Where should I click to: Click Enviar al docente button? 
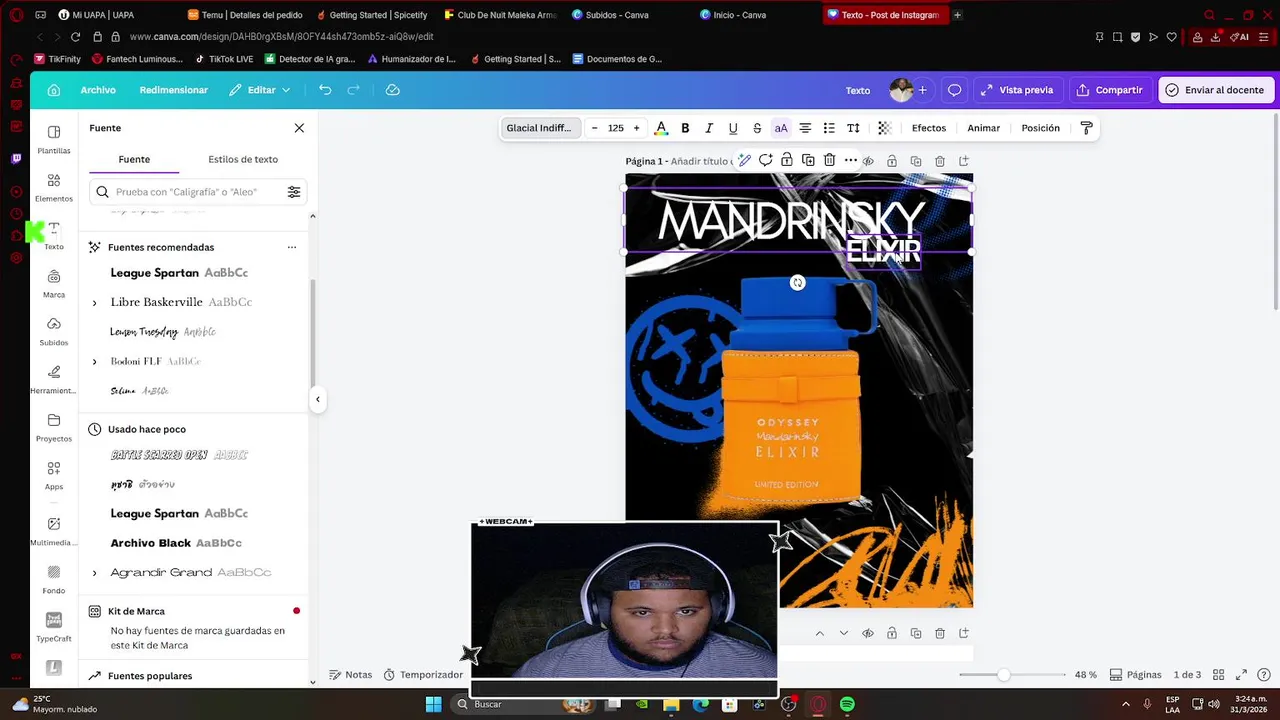(1214, 90)
